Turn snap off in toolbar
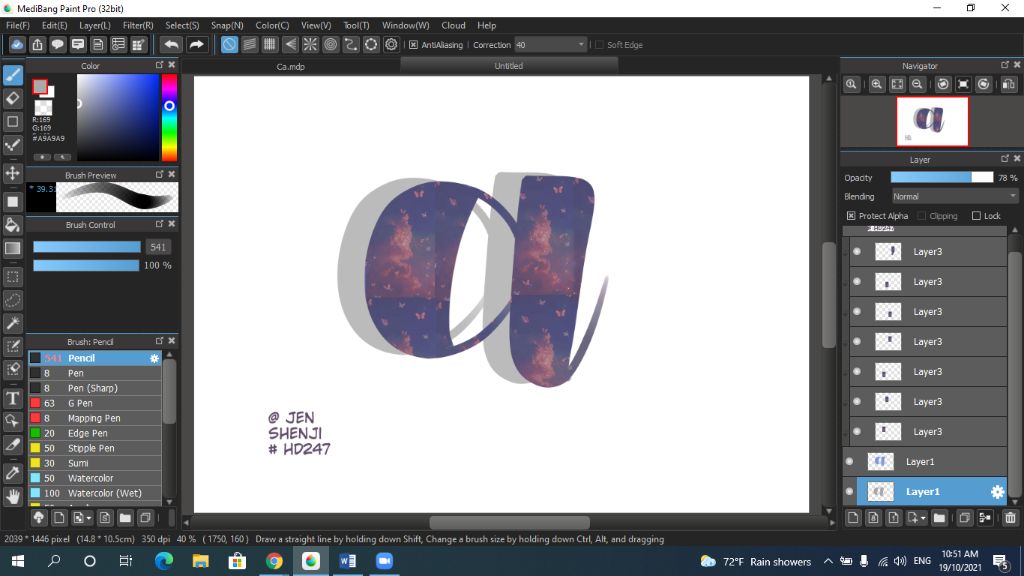 click(229, 44)
